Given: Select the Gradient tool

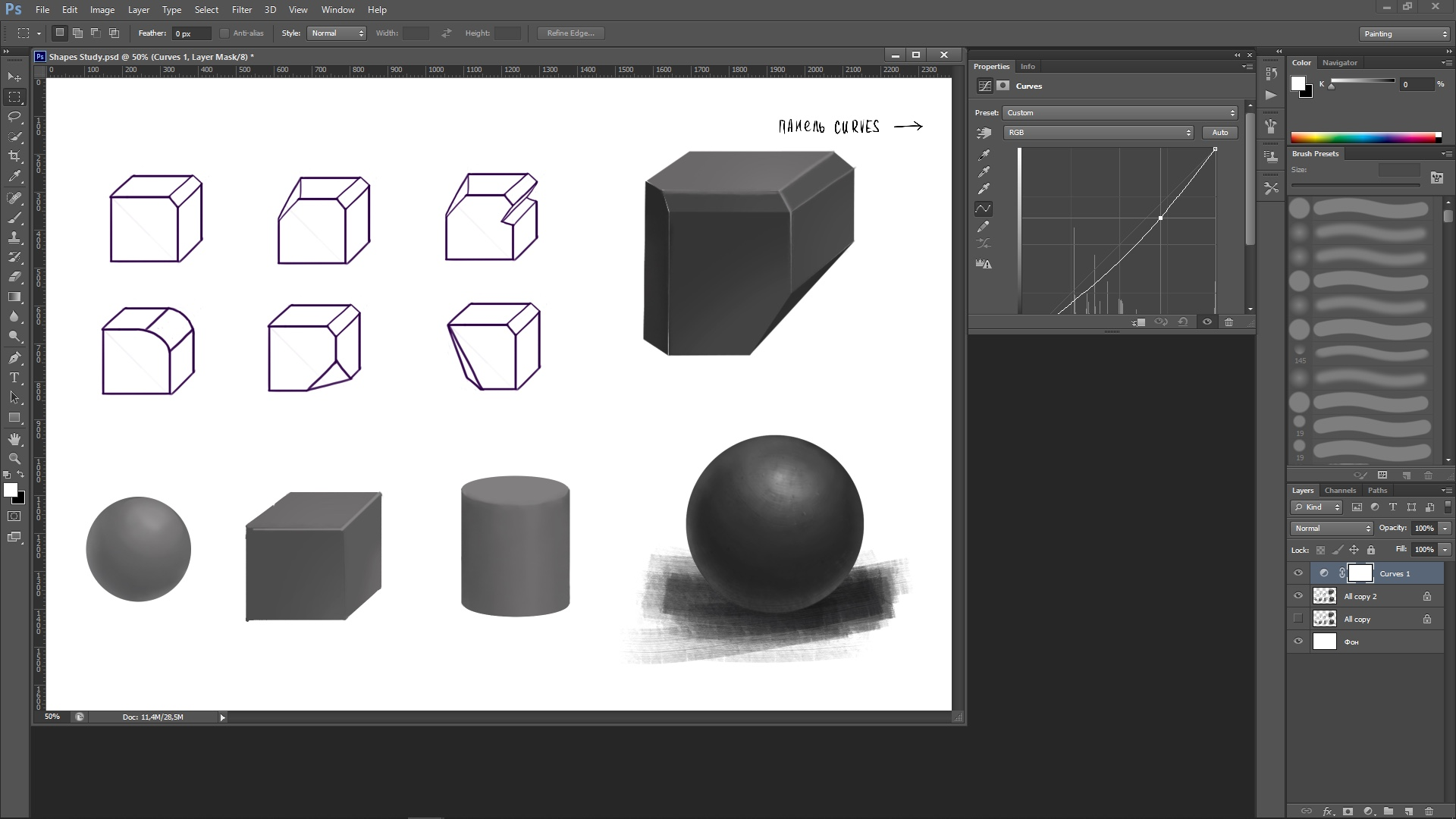Looking at the screenshot, I should [14, 297].
